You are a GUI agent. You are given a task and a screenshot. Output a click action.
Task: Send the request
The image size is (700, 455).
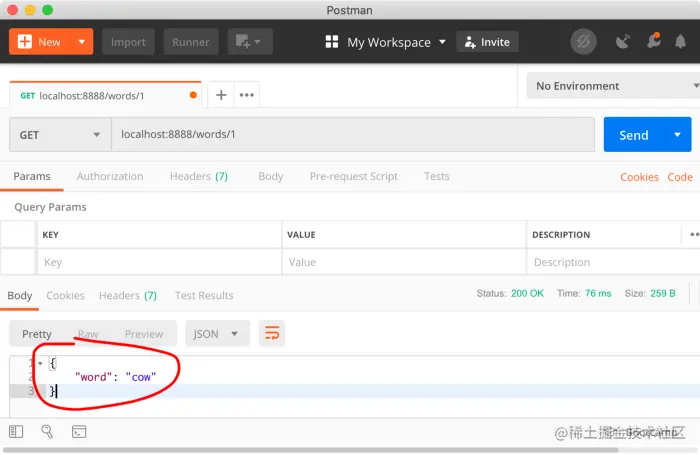coord(633,134)
